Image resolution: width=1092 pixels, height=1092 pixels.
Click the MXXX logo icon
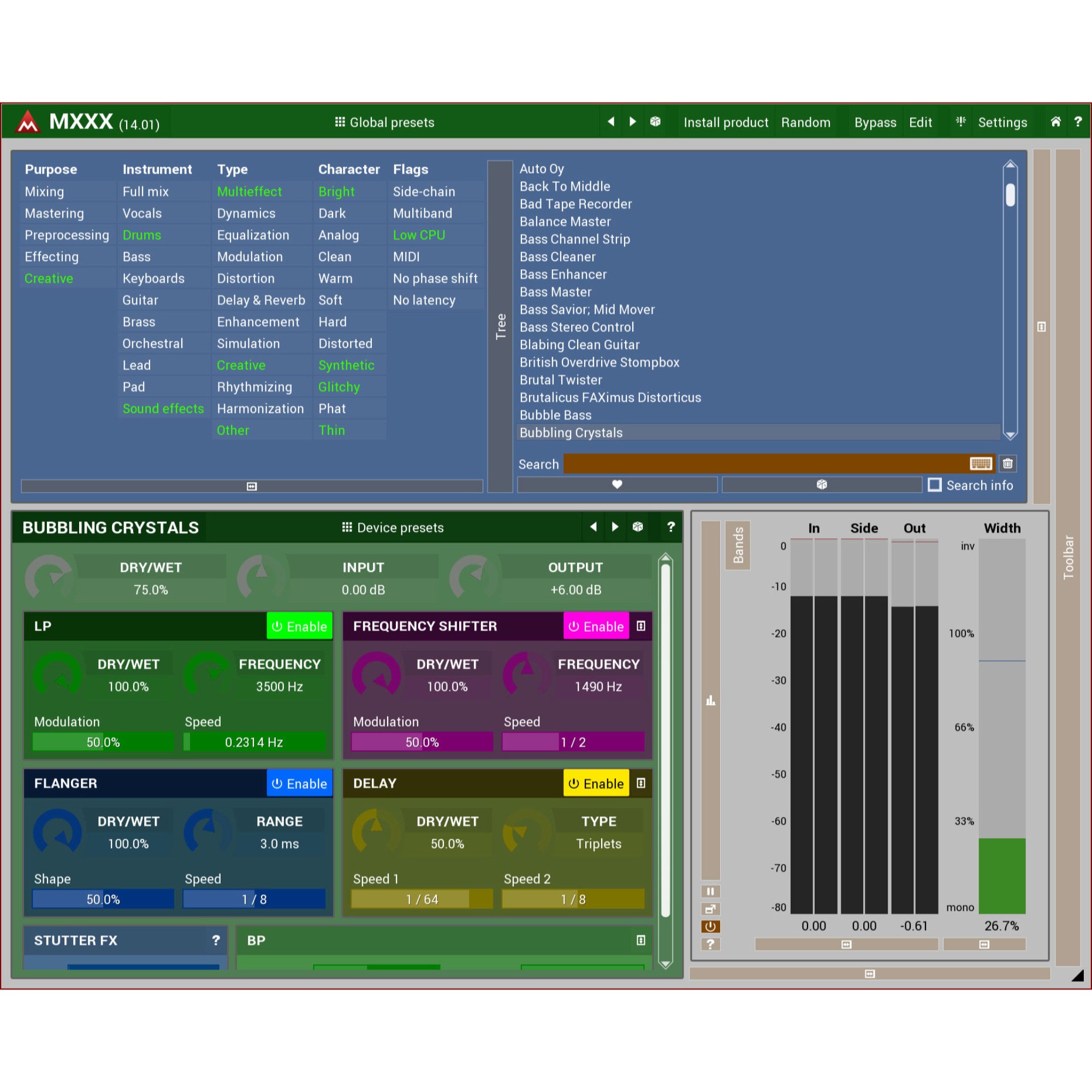[x=27, y=122]
